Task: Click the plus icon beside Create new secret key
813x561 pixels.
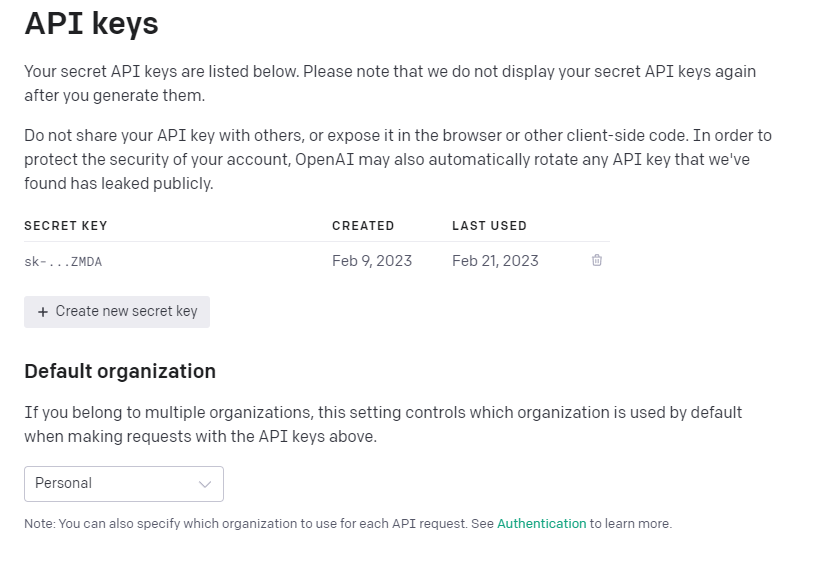Action: (x=43, y=312)
